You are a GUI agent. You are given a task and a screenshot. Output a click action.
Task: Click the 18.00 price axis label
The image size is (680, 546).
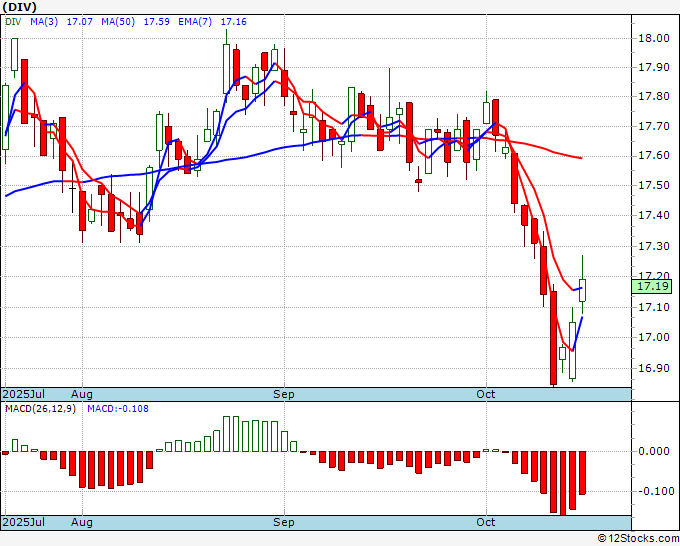point(654,38)
